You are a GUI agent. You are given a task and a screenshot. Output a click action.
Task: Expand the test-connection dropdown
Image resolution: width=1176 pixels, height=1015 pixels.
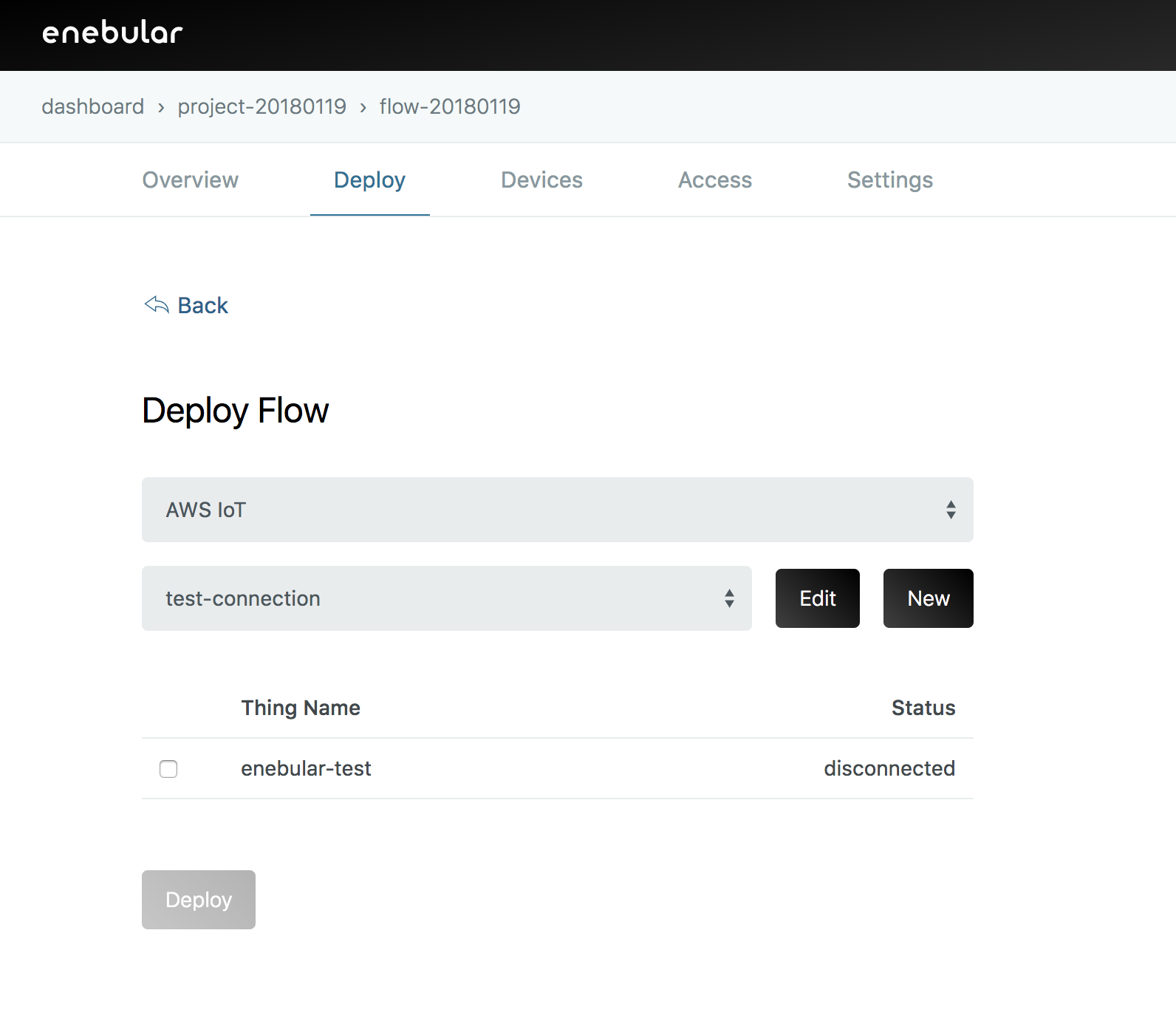446,598
